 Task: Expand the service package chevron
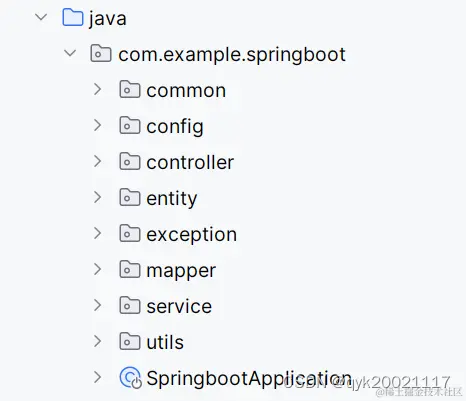pyautogui.click(x=98, y=305)
